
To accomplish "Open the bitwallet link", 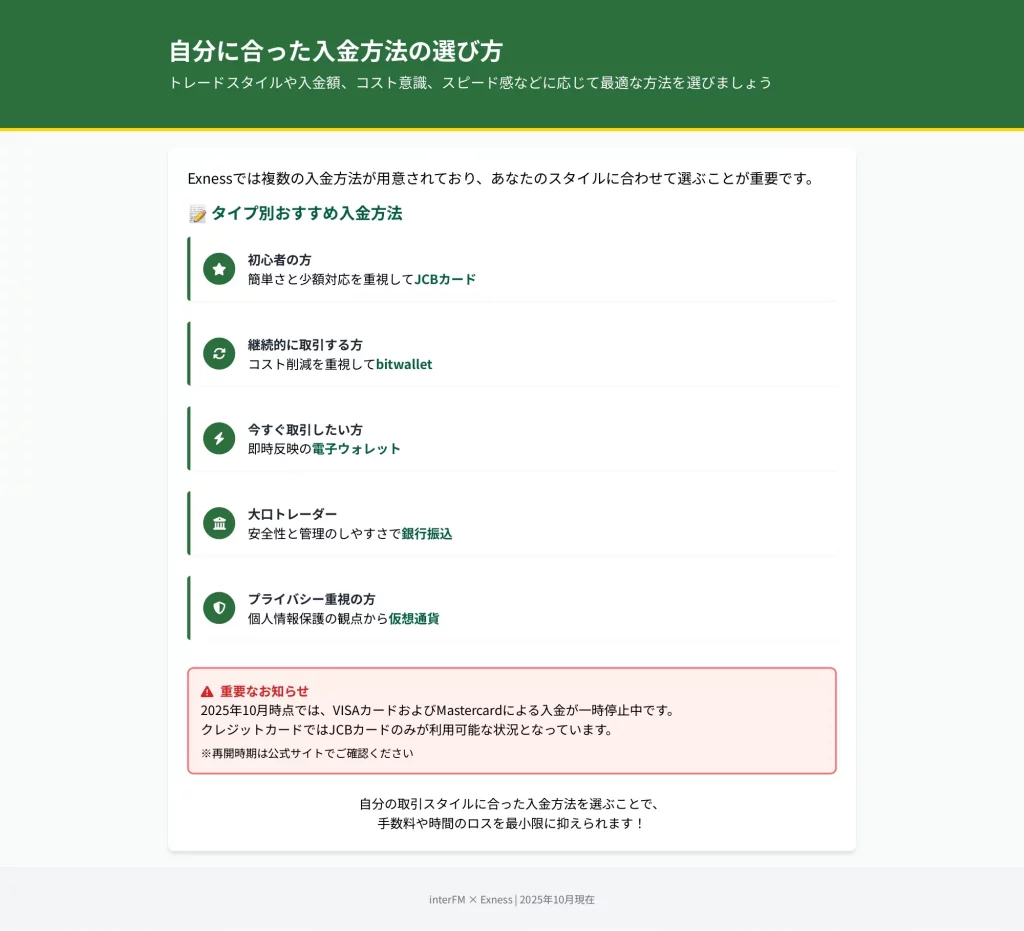I will point(404,364).
